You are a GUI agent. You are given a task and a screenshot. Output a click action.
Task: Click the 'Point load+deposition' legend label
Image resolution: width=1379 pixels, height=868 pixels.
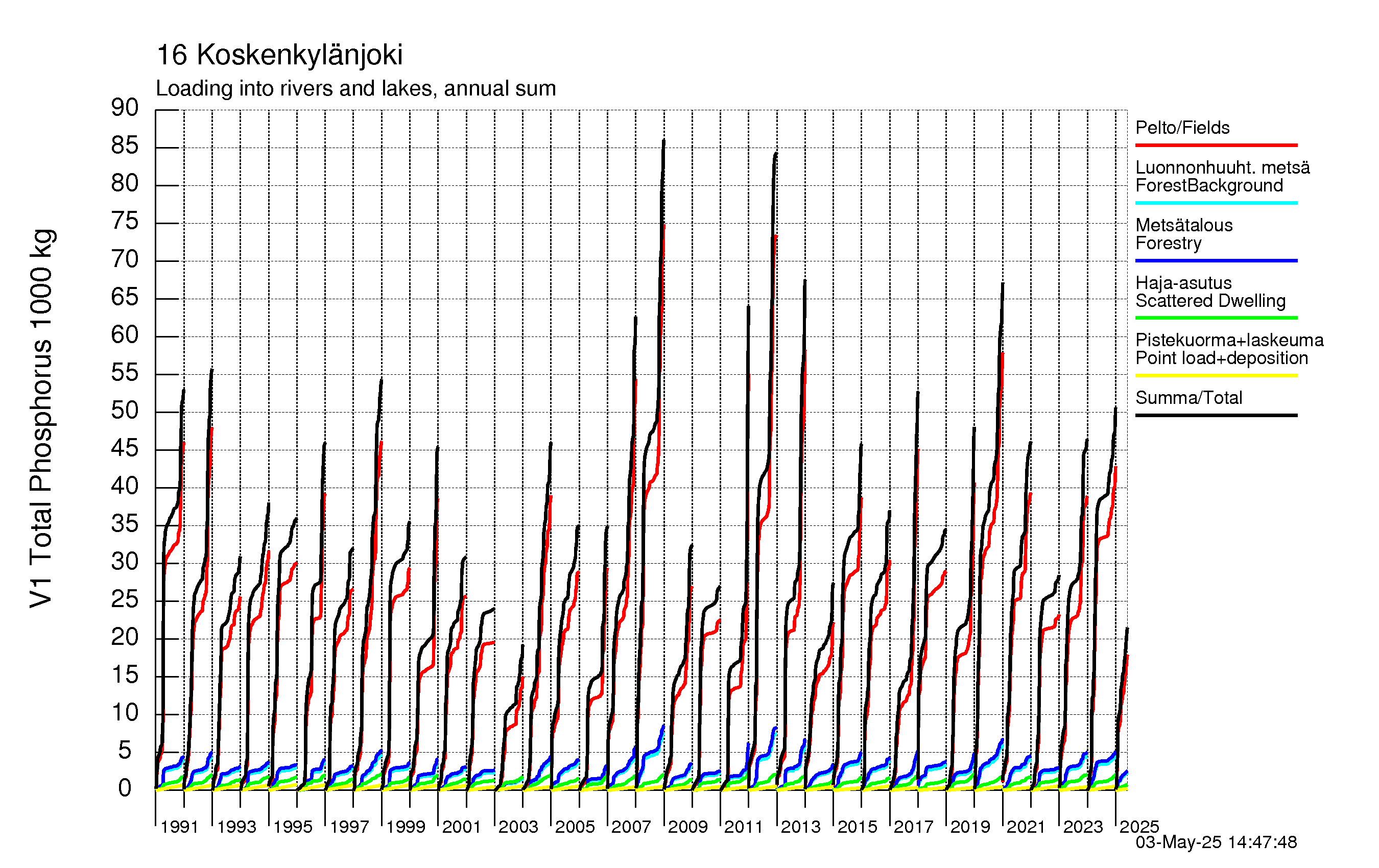coord(1222,358)
